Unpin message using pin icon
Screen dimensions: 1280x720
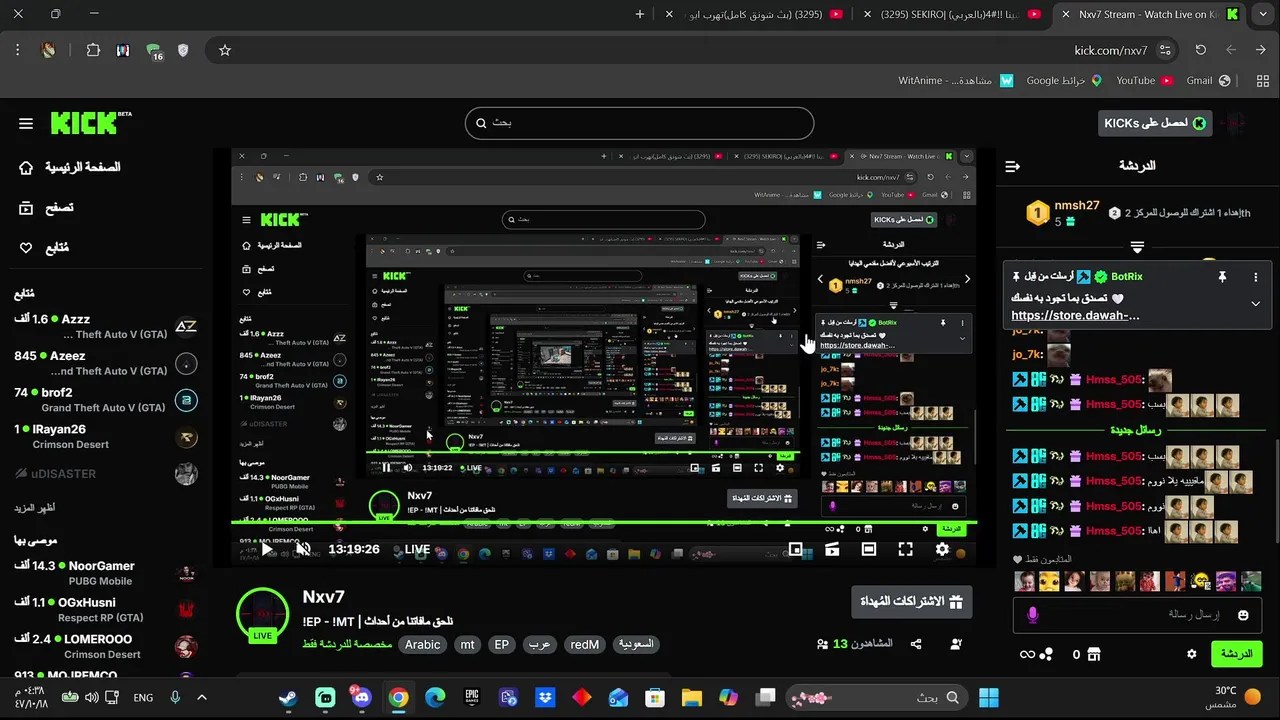tap(1221, 277)
